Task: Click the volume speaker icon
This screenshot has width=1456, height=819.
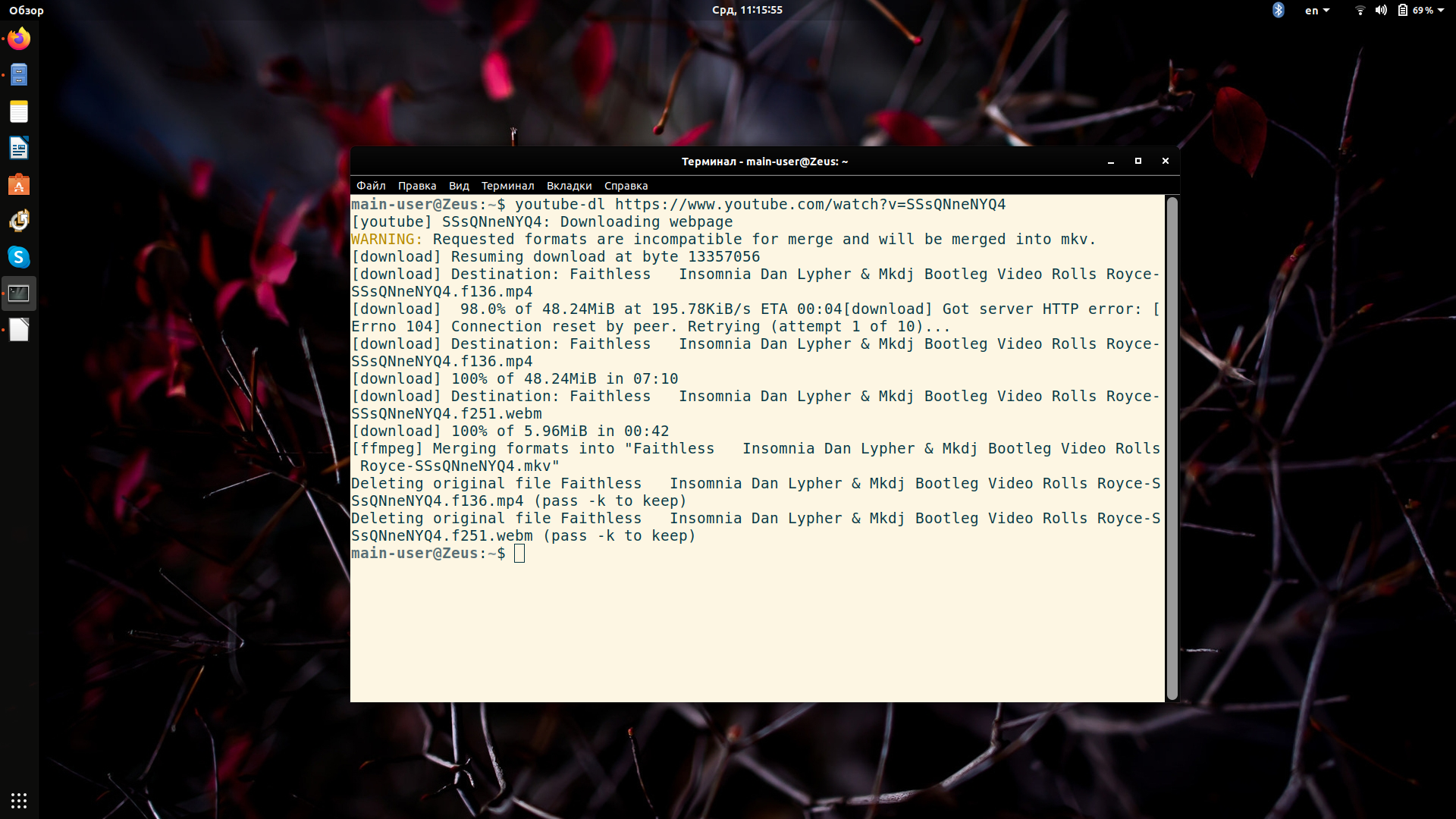Action: coord(1381,10)
